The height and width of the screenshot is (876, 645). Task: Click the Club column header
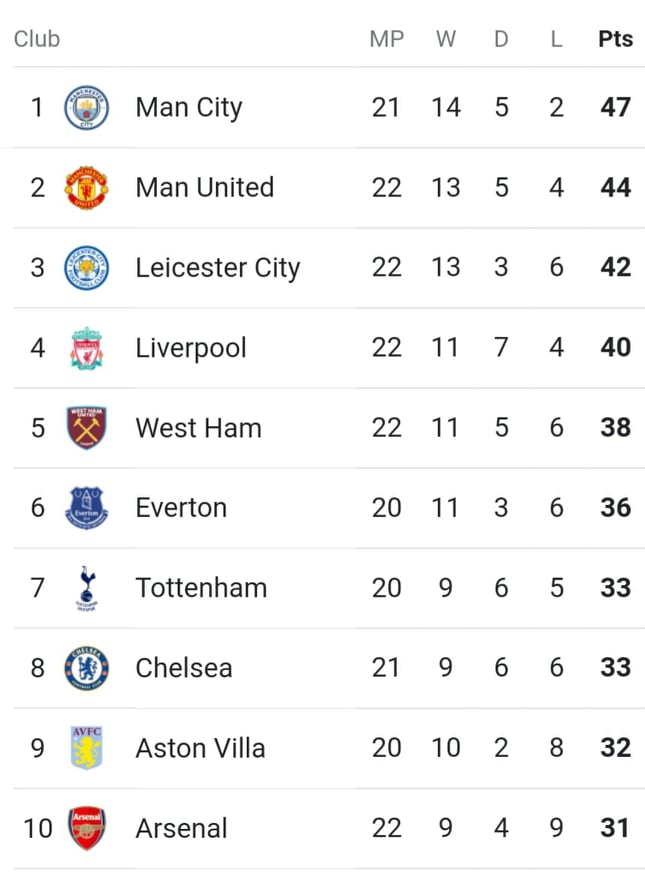click(x=37, y=39)
